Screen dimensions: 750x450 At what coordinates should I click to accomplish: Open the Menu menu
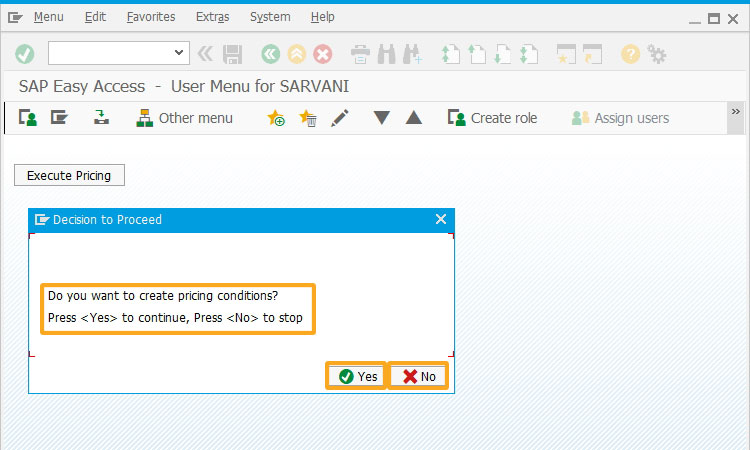pyautogui.click(x=48, y=17)
